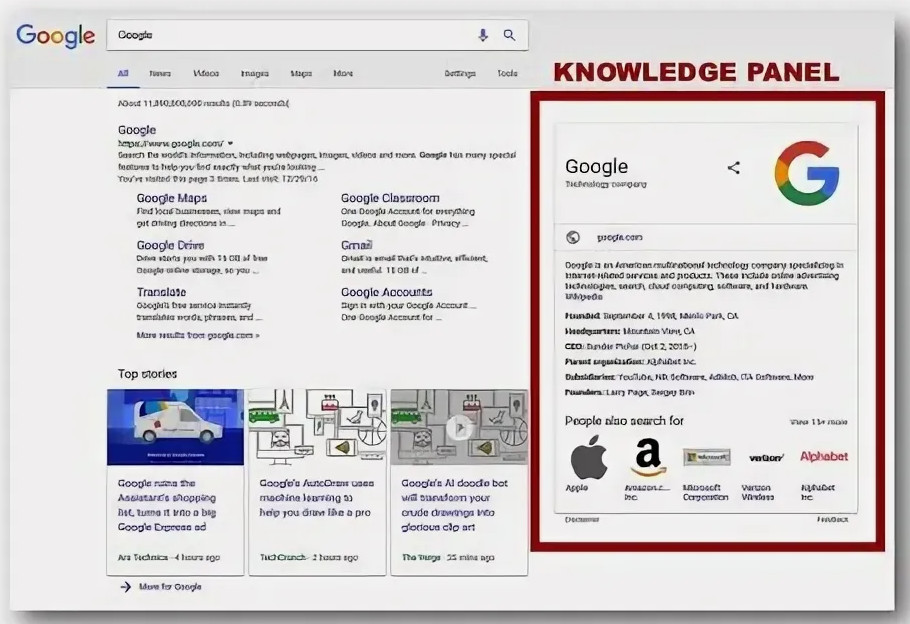Open the Google Accounts sitelink
This screenshot has width=910, height=624.
click(x=387, y=293)
